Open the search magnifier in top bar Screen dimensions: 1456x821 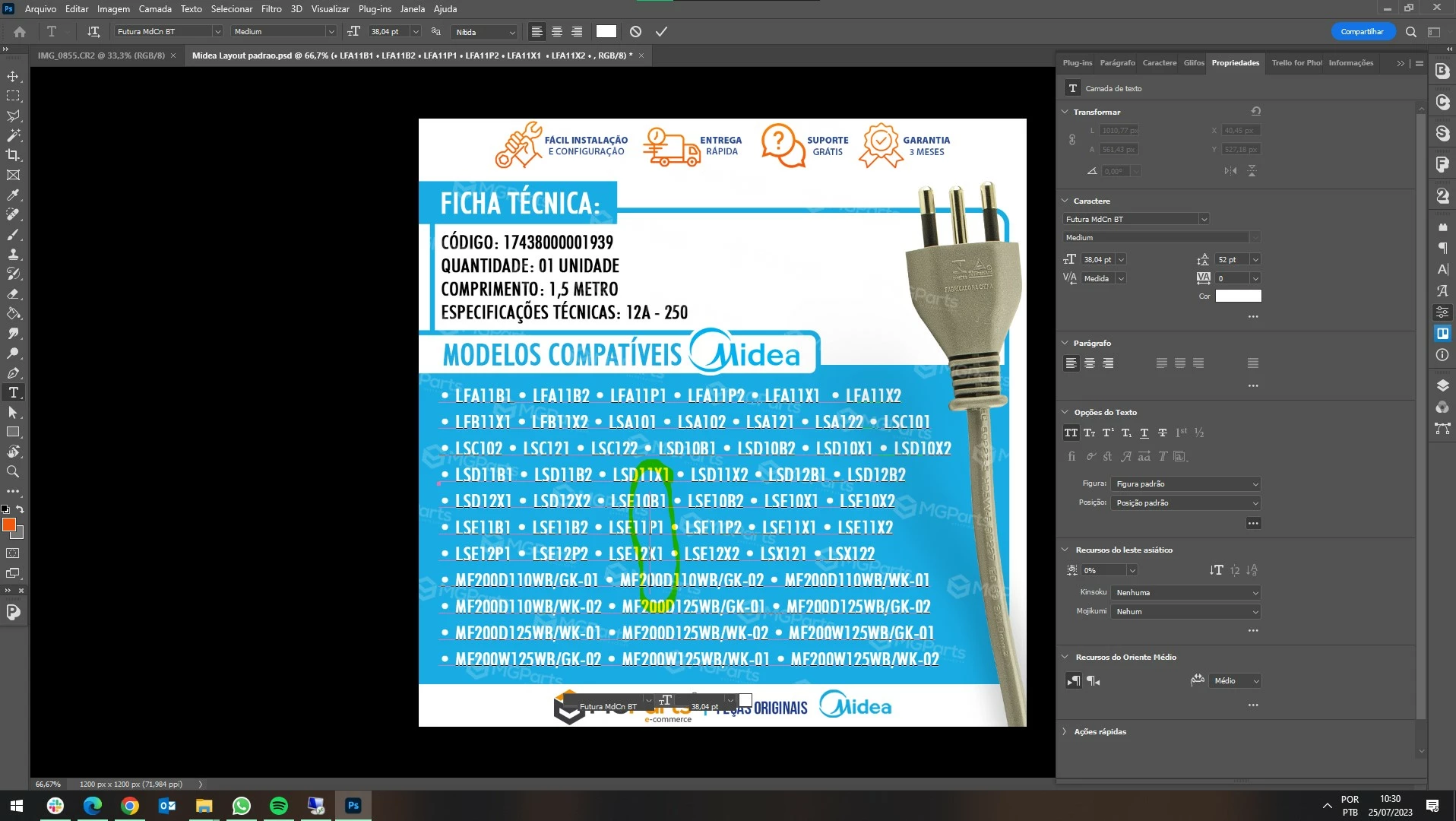pos(1410,32)
